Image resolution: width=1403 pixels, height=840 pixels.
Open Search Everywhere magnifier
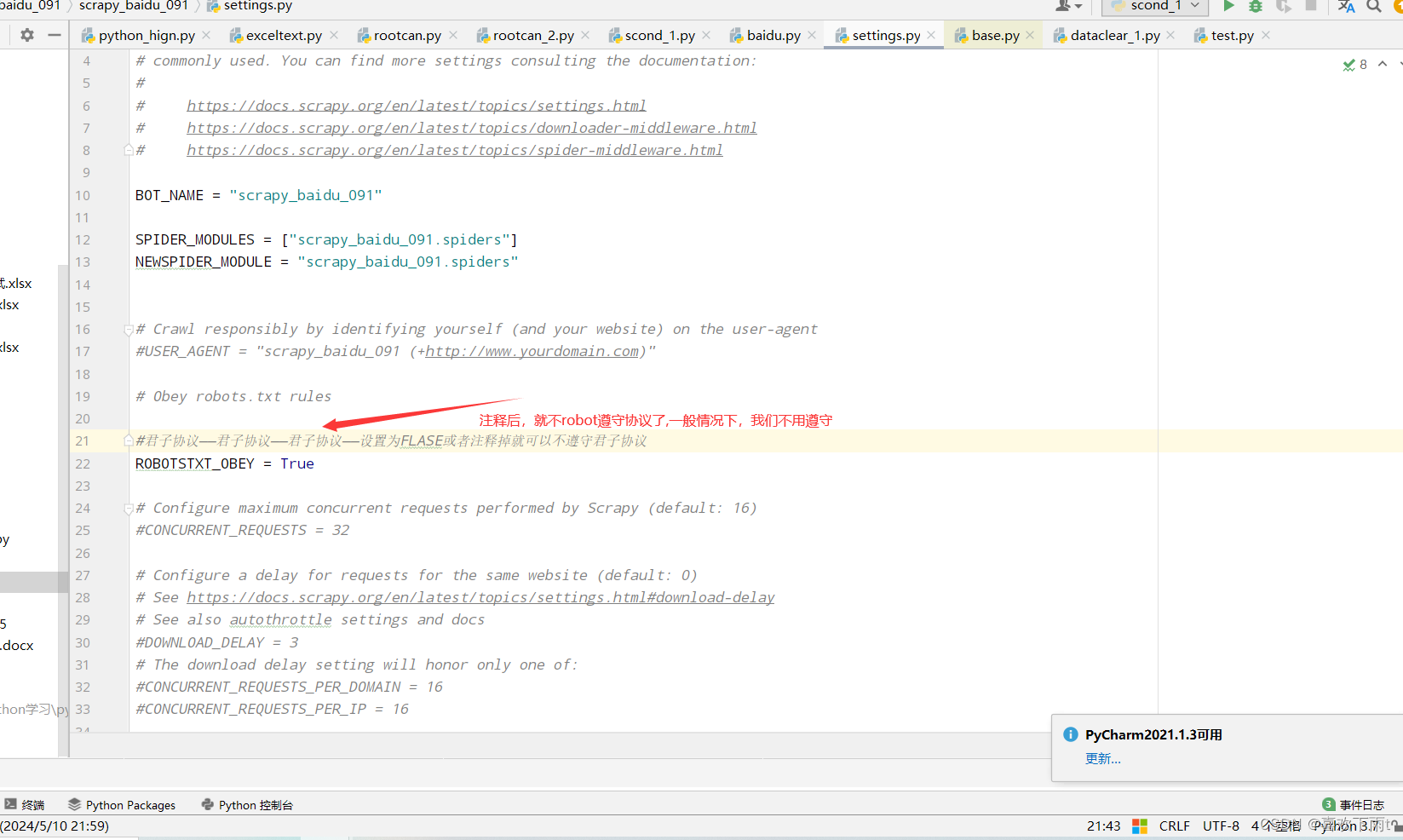1374,6
